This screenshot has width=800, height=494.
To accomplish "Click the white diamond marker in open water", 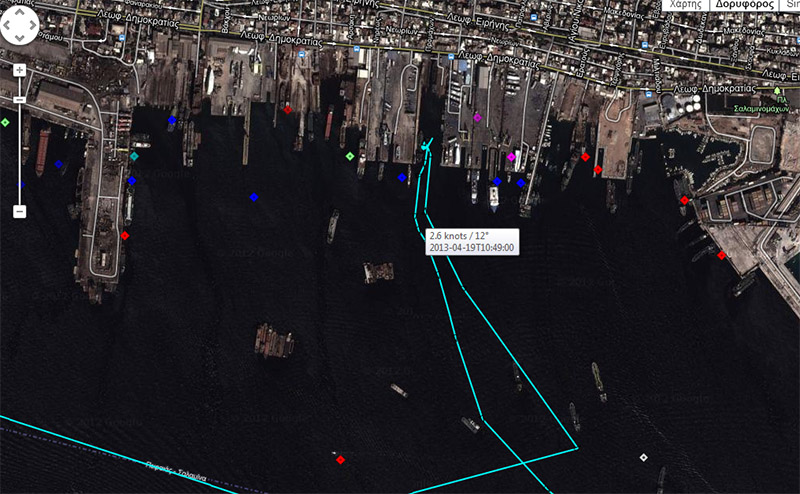I will coord(644,457).
